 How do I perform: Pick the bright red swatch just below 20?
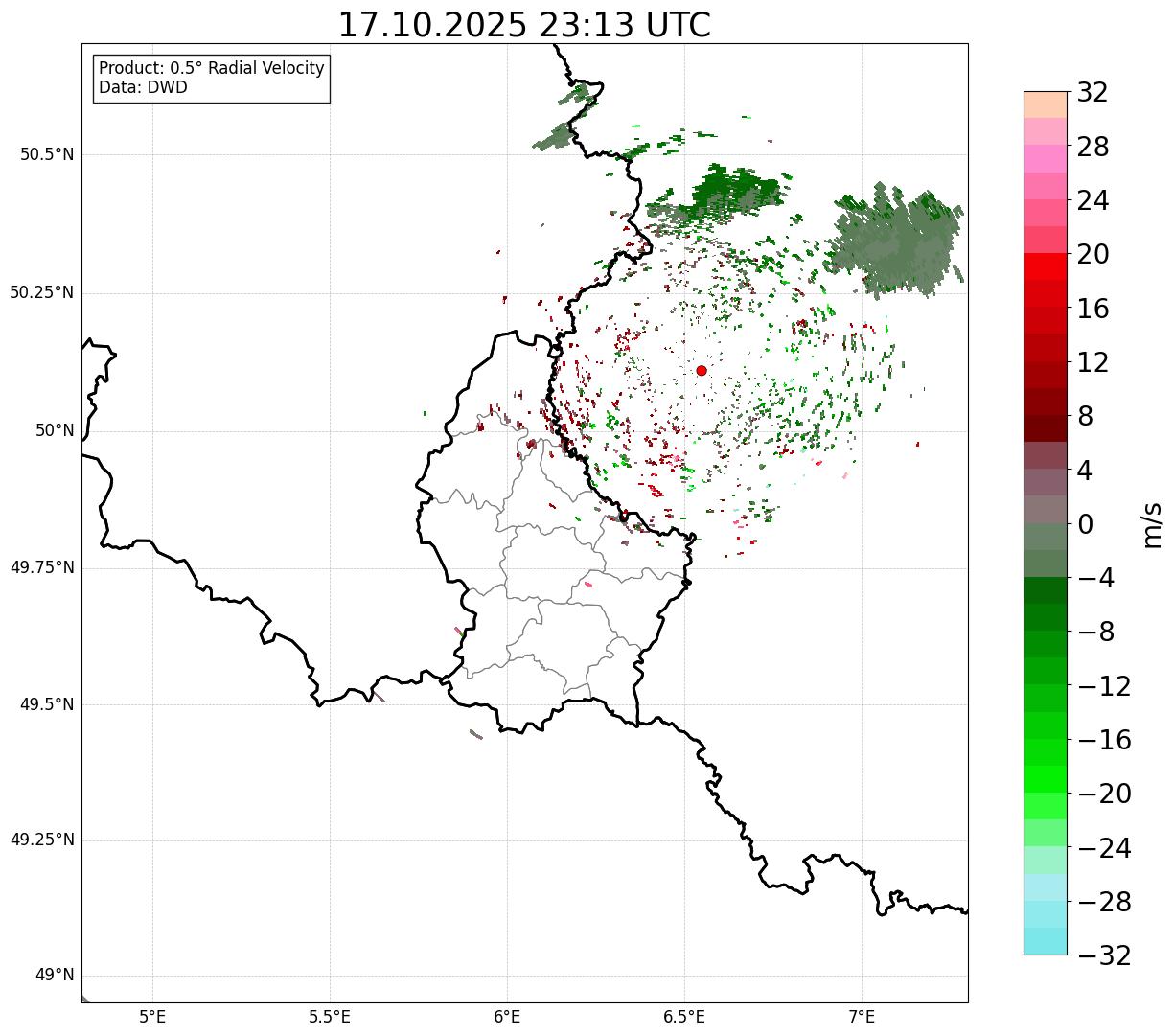click(x=1046, y=266)
